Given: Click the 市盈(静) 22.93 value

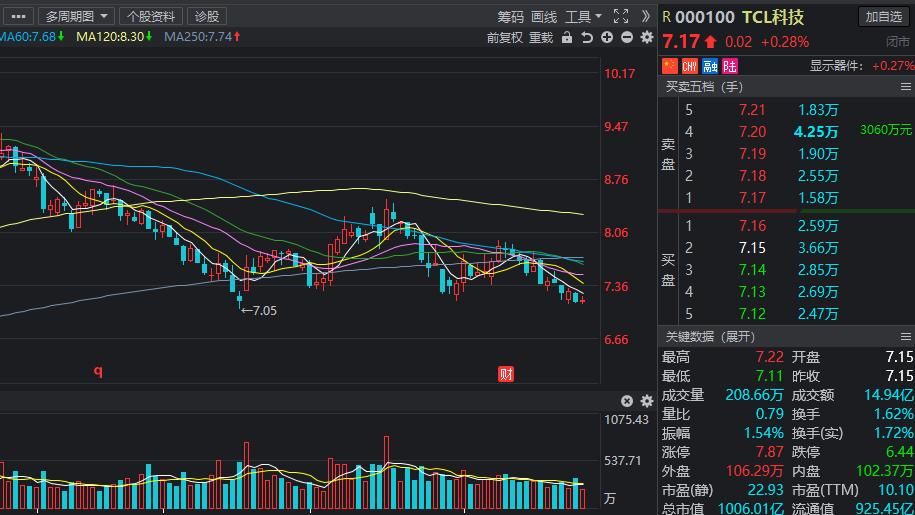Looking at the screenshot, I should click(x=766, y=490).
